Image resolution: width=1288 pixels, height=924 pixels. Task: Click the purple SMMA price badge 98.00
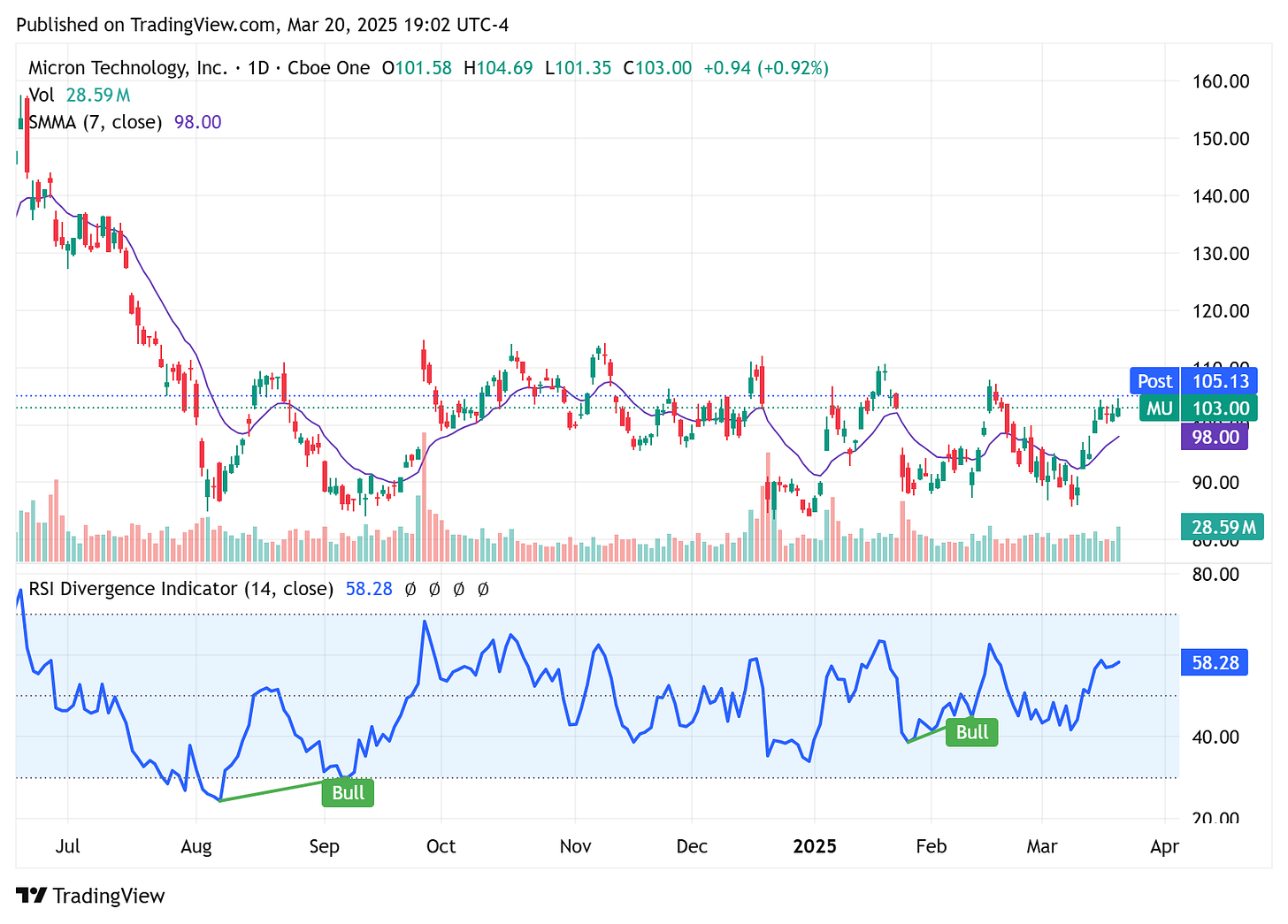(x=1215, y=437)
